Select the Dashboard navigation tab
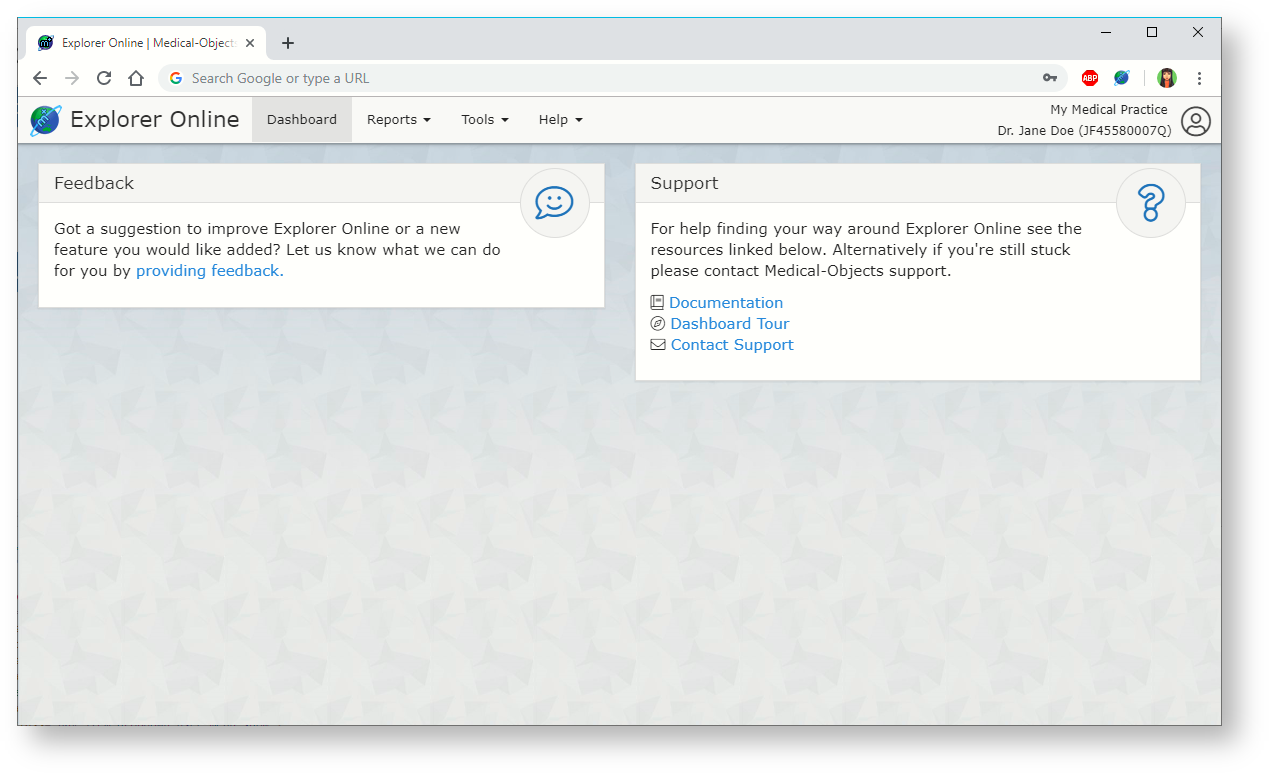 point(302,120)
